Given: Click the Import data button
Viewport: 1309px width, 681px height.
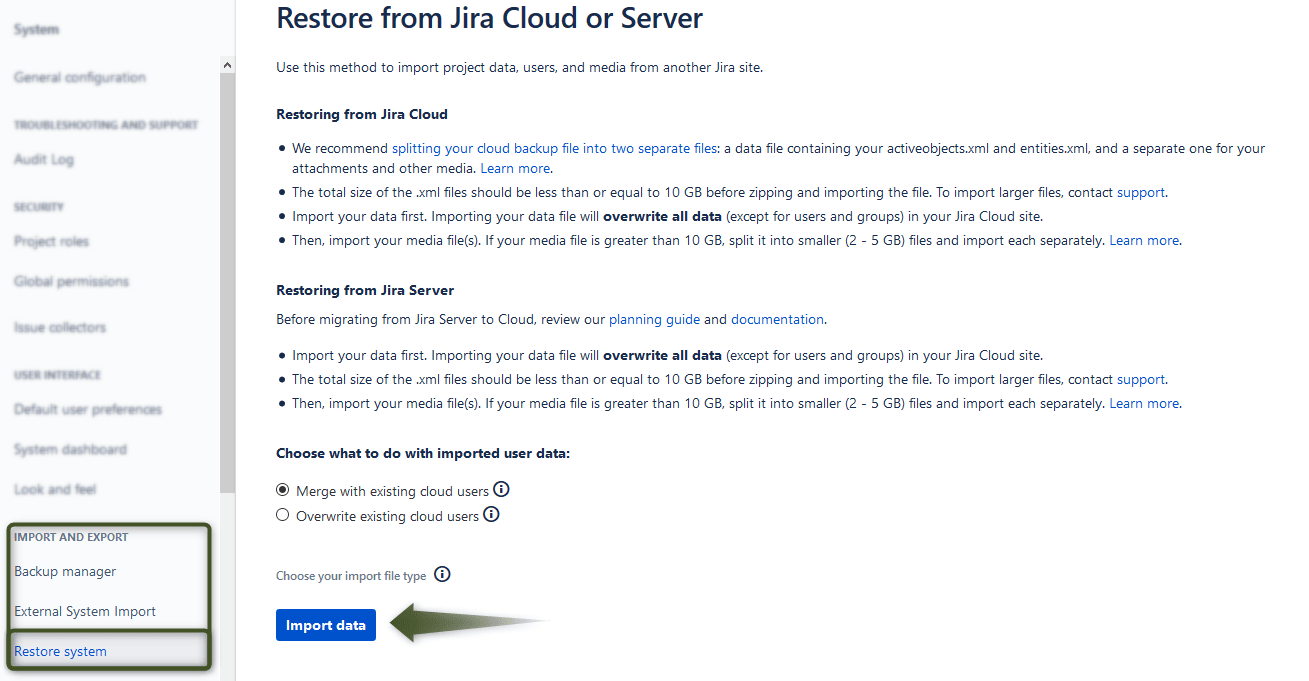Looking at the screenshot, I should click(x=326, y=625).
